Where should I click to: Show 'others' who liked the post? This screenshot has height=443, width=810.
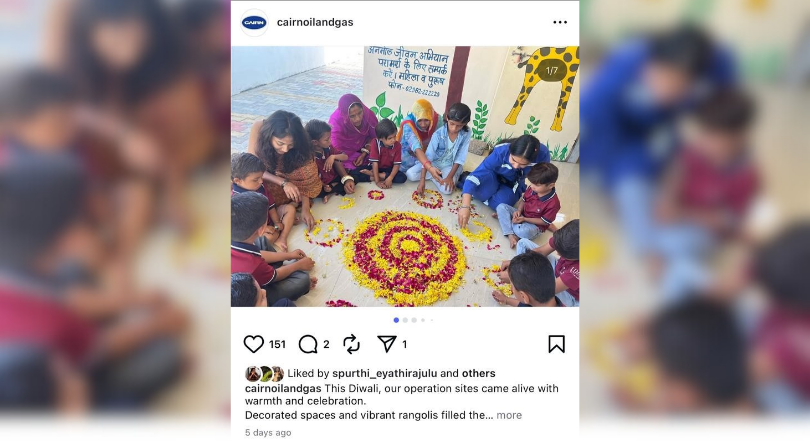[478, 373]
